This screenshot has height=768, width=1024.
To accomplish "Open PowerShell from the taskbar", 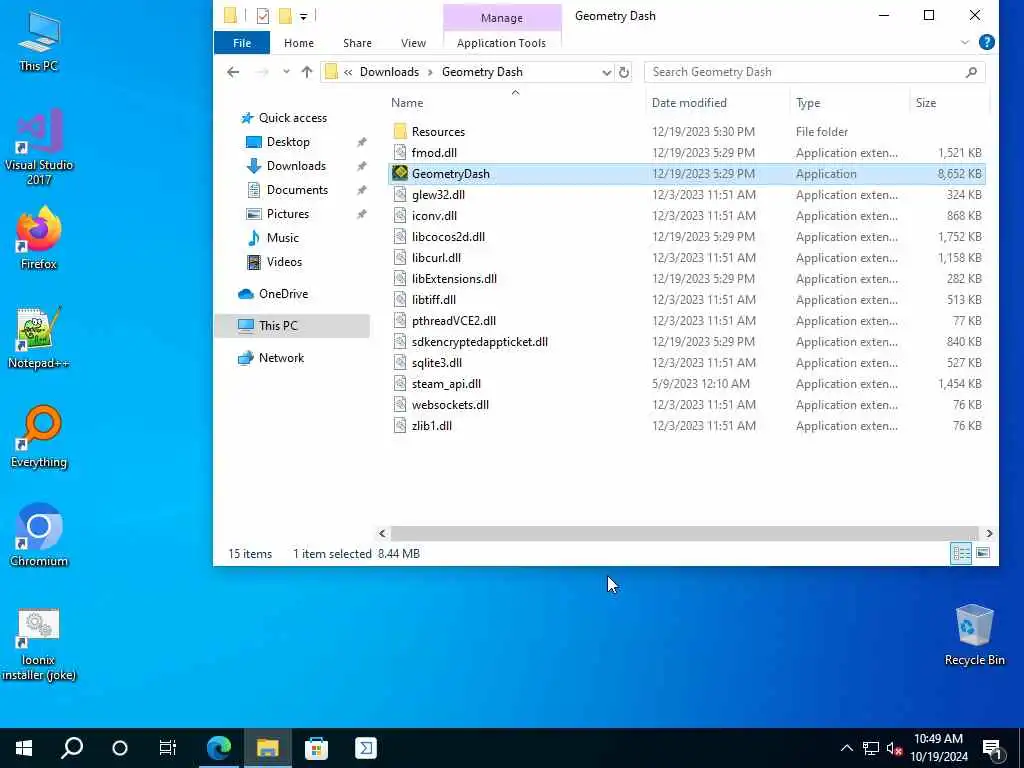I will coord(366,748).
